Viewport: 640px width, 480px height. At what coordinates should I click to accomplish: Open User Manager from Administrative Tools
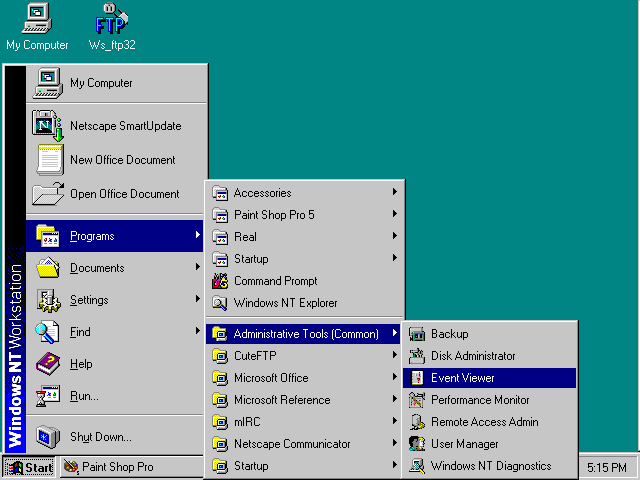pyautogui.click(x=489, y=444)
